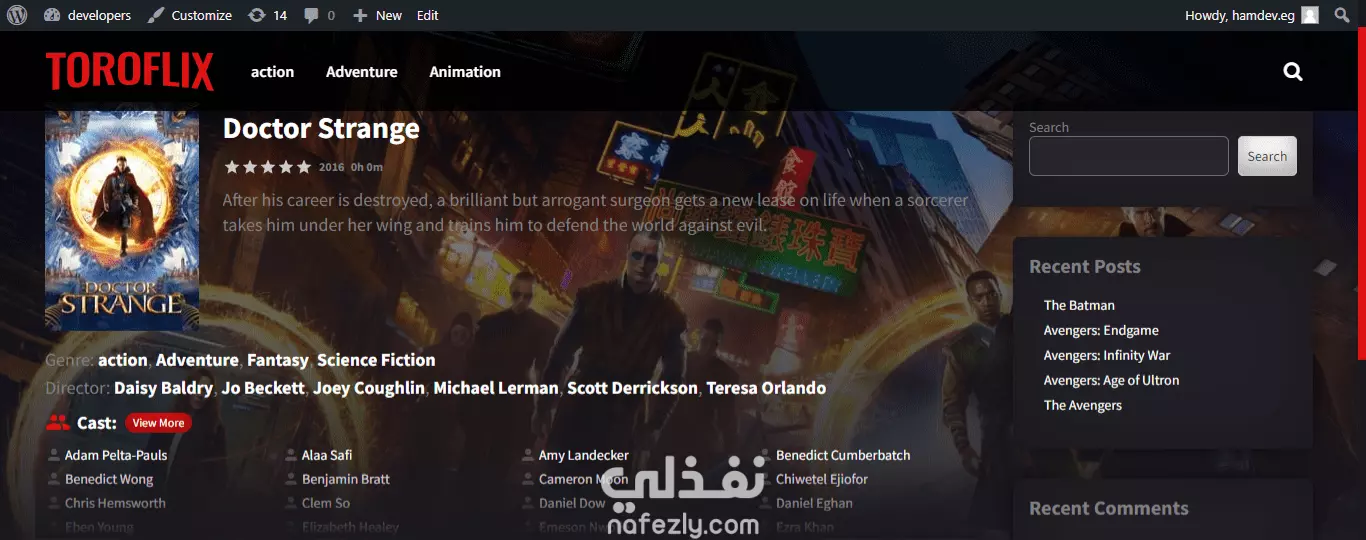
Task: Click the Recent Posts widget heading
Action: [1085, 267]
